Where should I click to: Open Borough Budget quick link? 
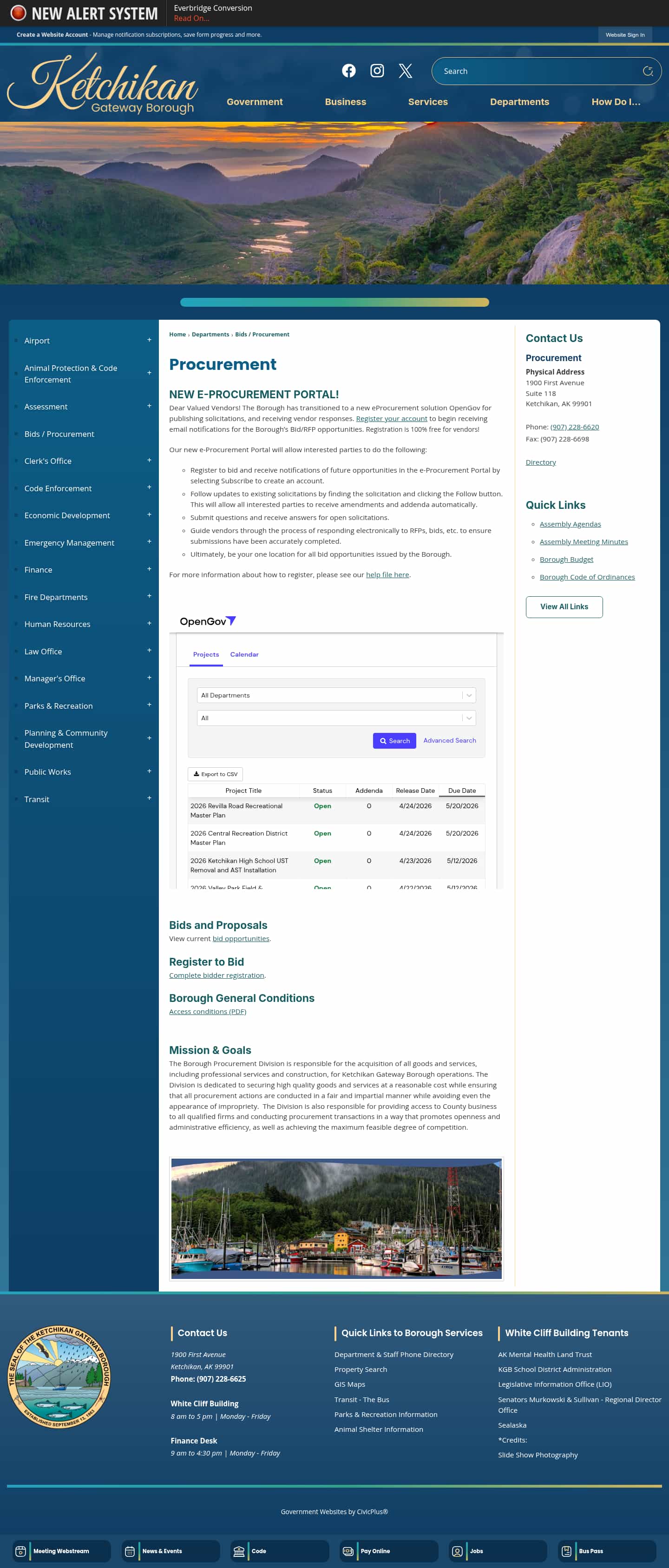coord(566,559)
